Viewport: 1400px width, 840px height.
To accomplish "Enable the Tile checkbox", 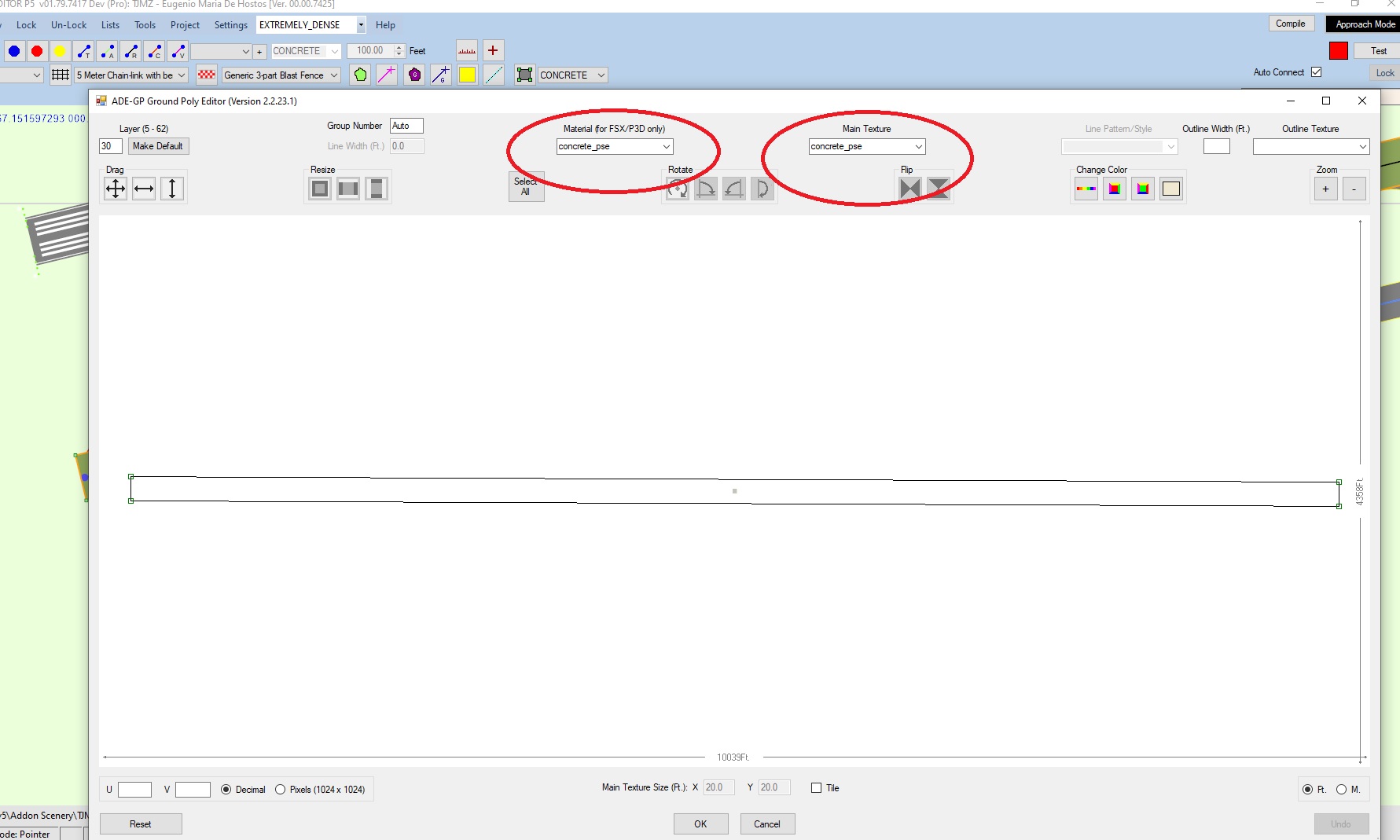I will [x=817, y=788].
